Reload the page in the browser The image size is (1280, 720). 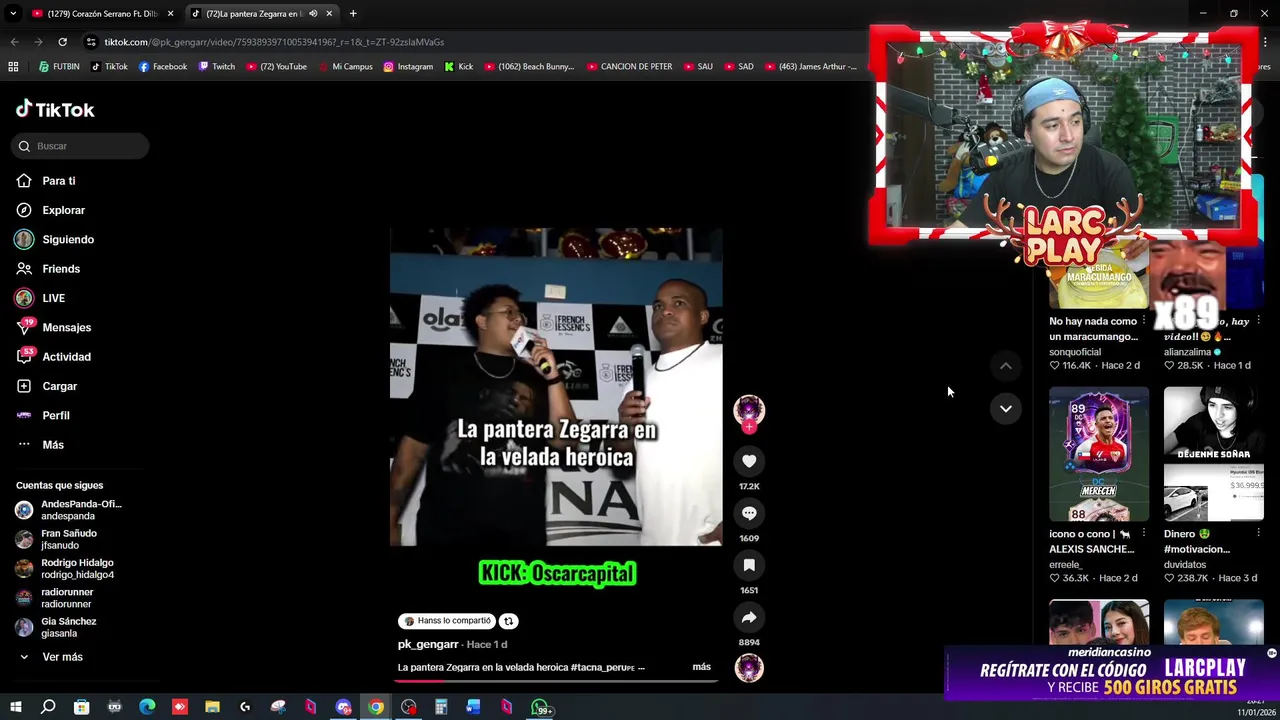click(62, 42)
